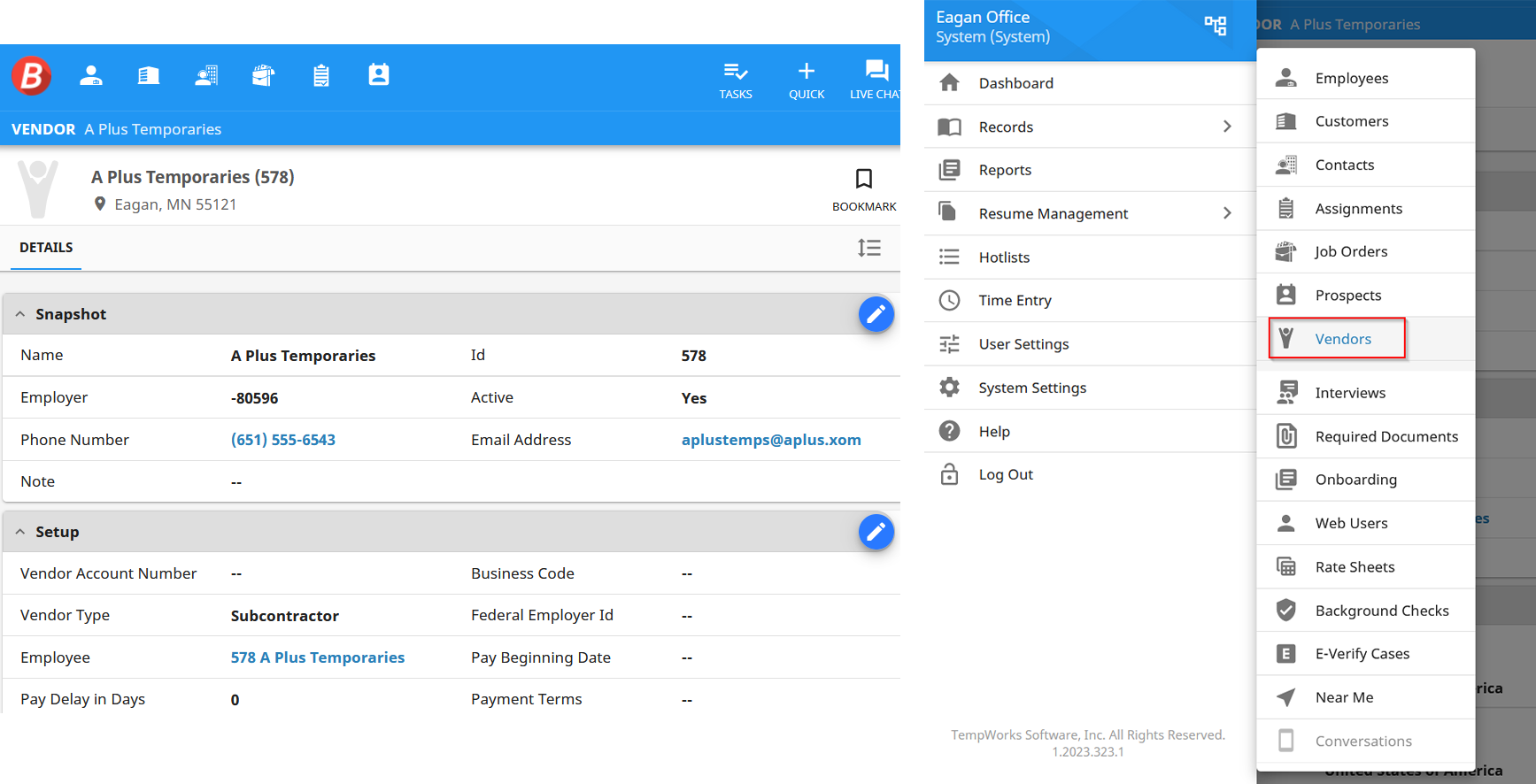This screenshot has width=1536, height=784.
Task: Edit the Setup card with pencil button
Action: [876, 532]
